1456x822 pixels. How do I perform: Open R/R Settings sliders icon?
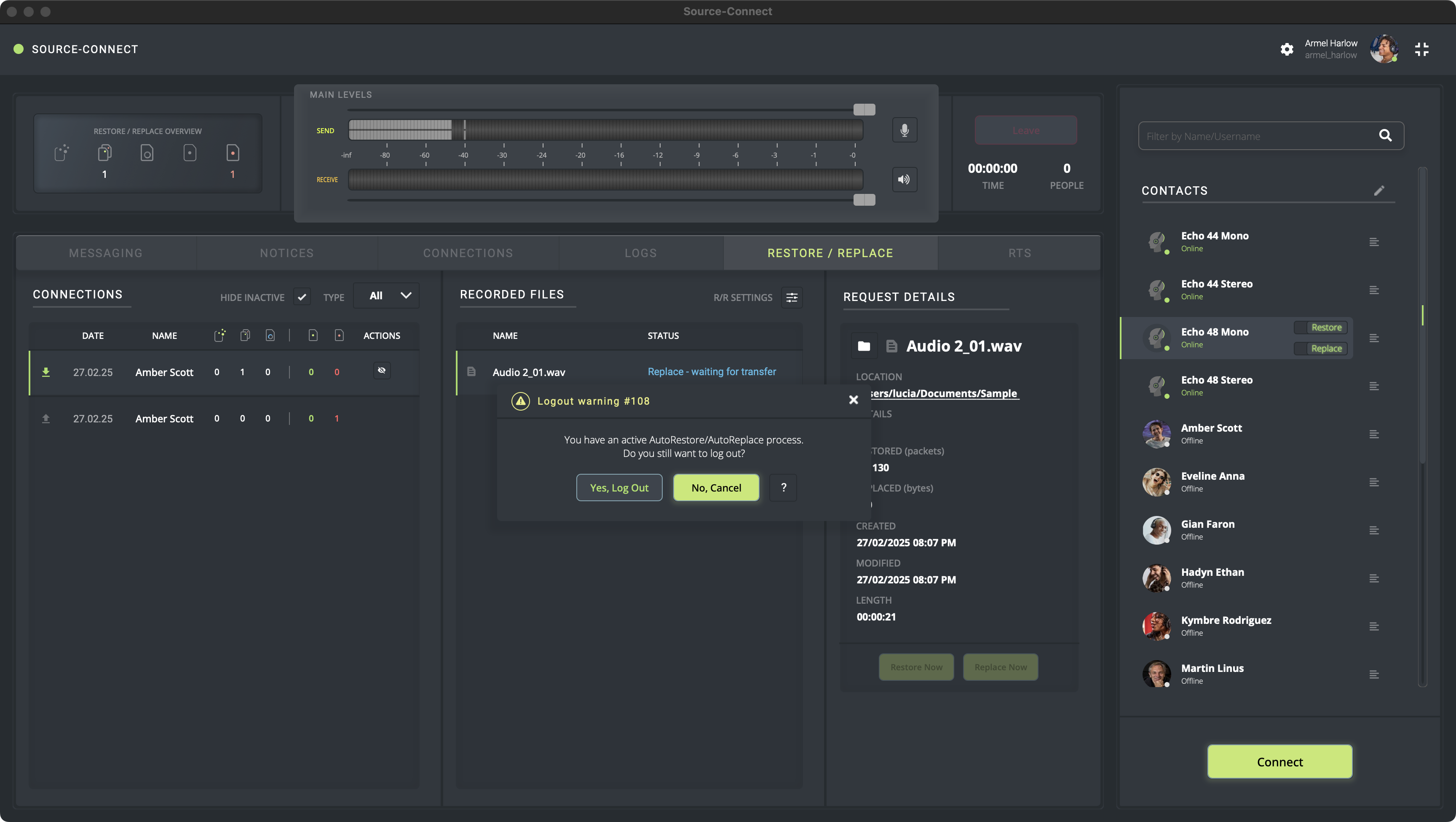(x=791, y=298)
